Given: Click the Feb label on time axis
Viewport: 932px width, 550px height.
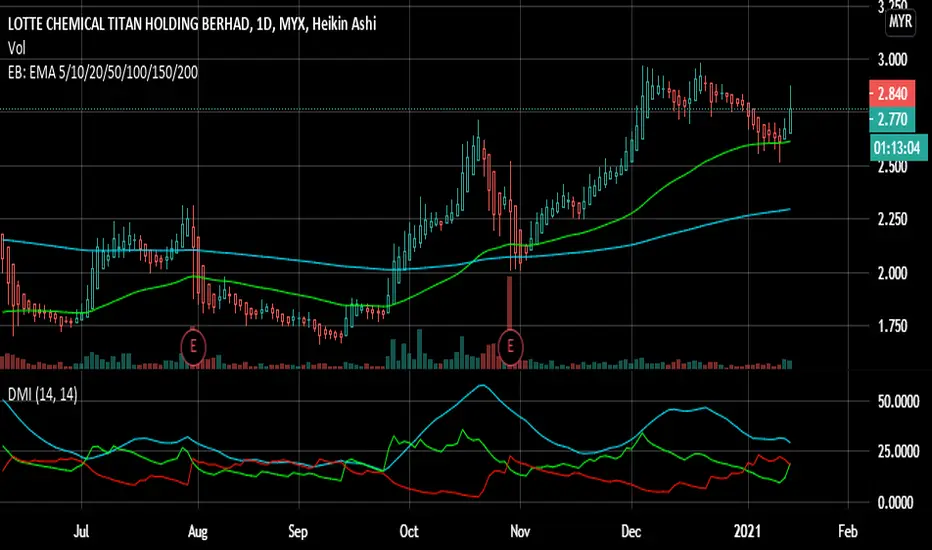Looking at the screenshot, I should 848,530.
